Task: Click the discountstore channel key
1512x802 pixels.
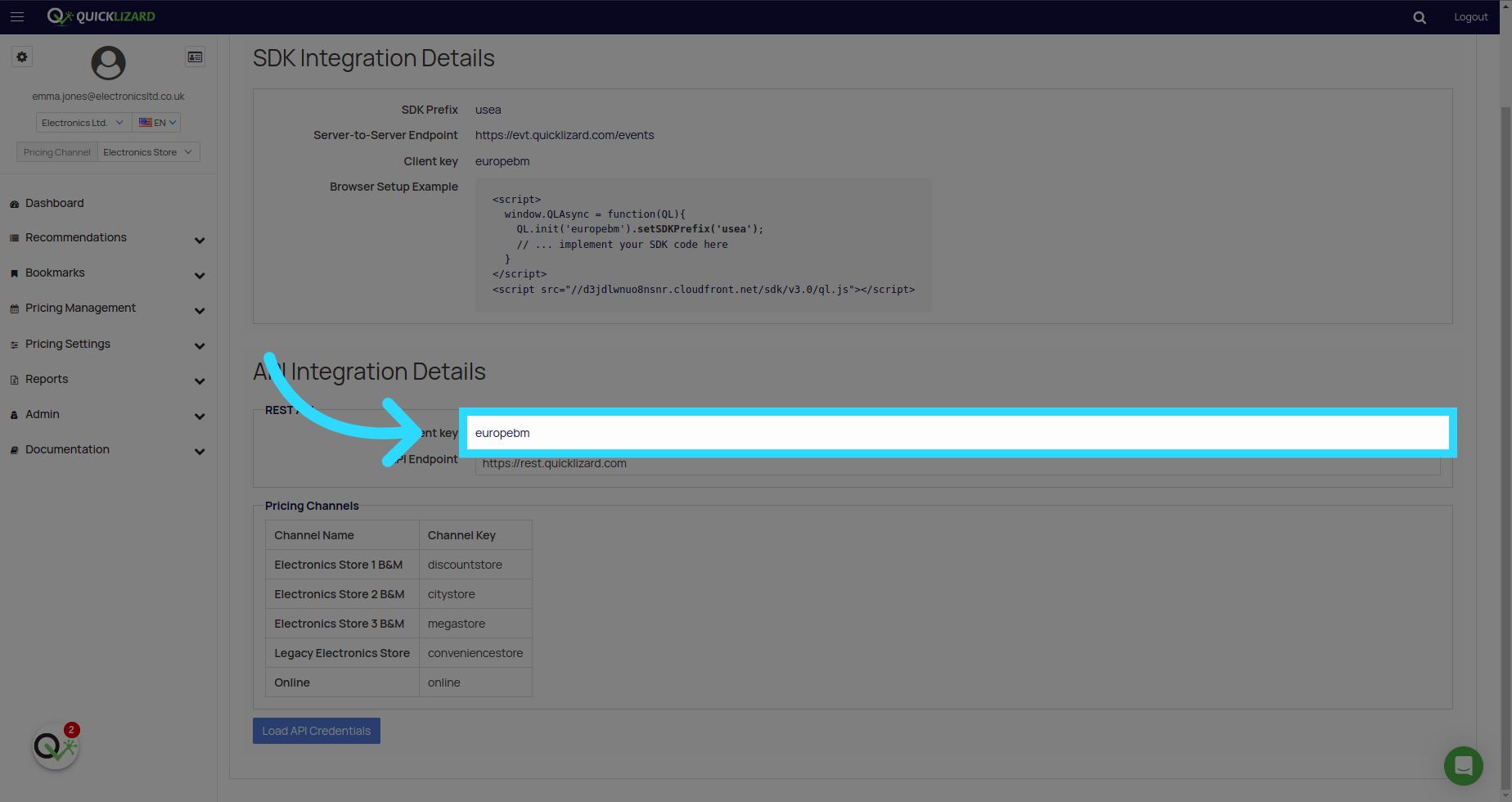Action: point(465,565)
